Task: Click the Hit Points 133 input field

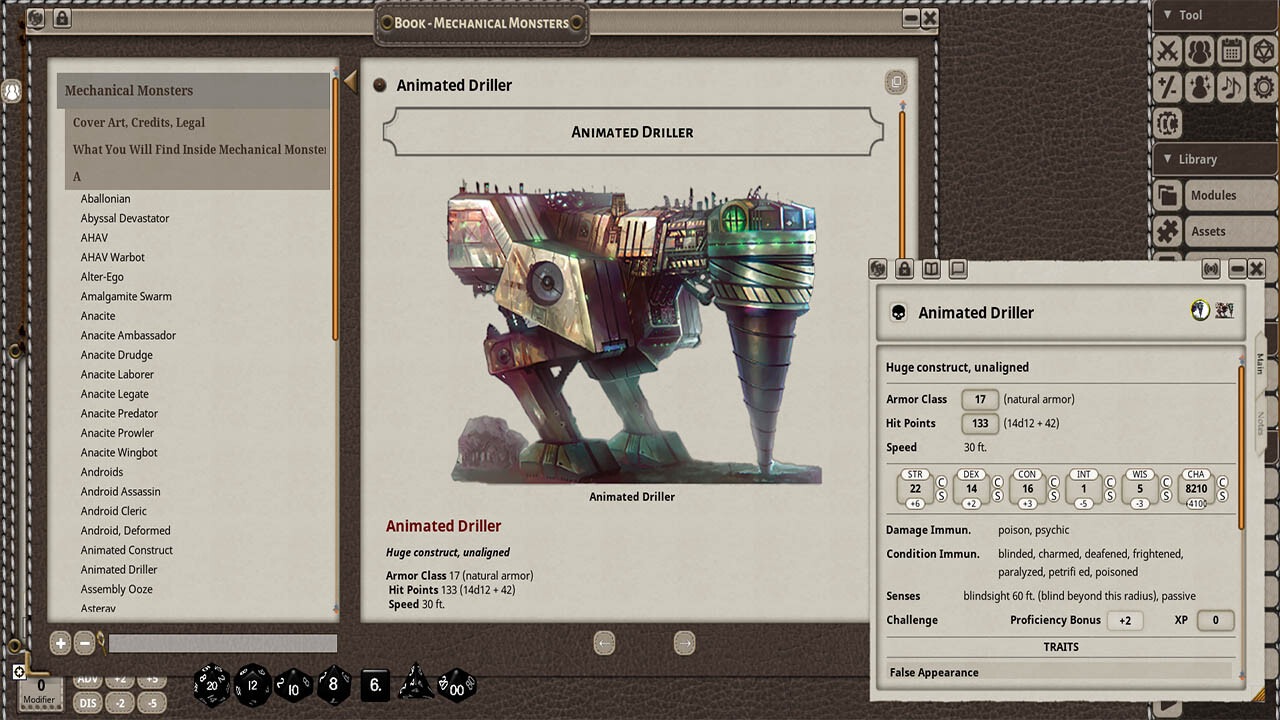Action: tap(980, 423)
